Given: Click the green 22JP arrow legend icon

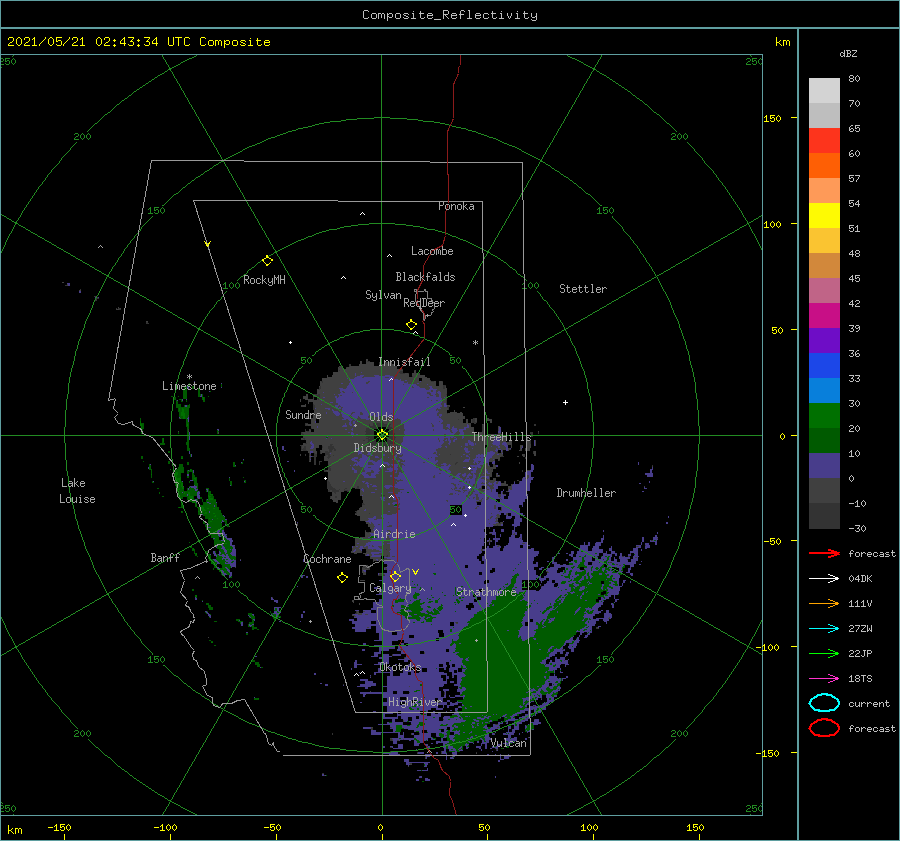Looking at the screenshot, I should (x=824, y=653).
